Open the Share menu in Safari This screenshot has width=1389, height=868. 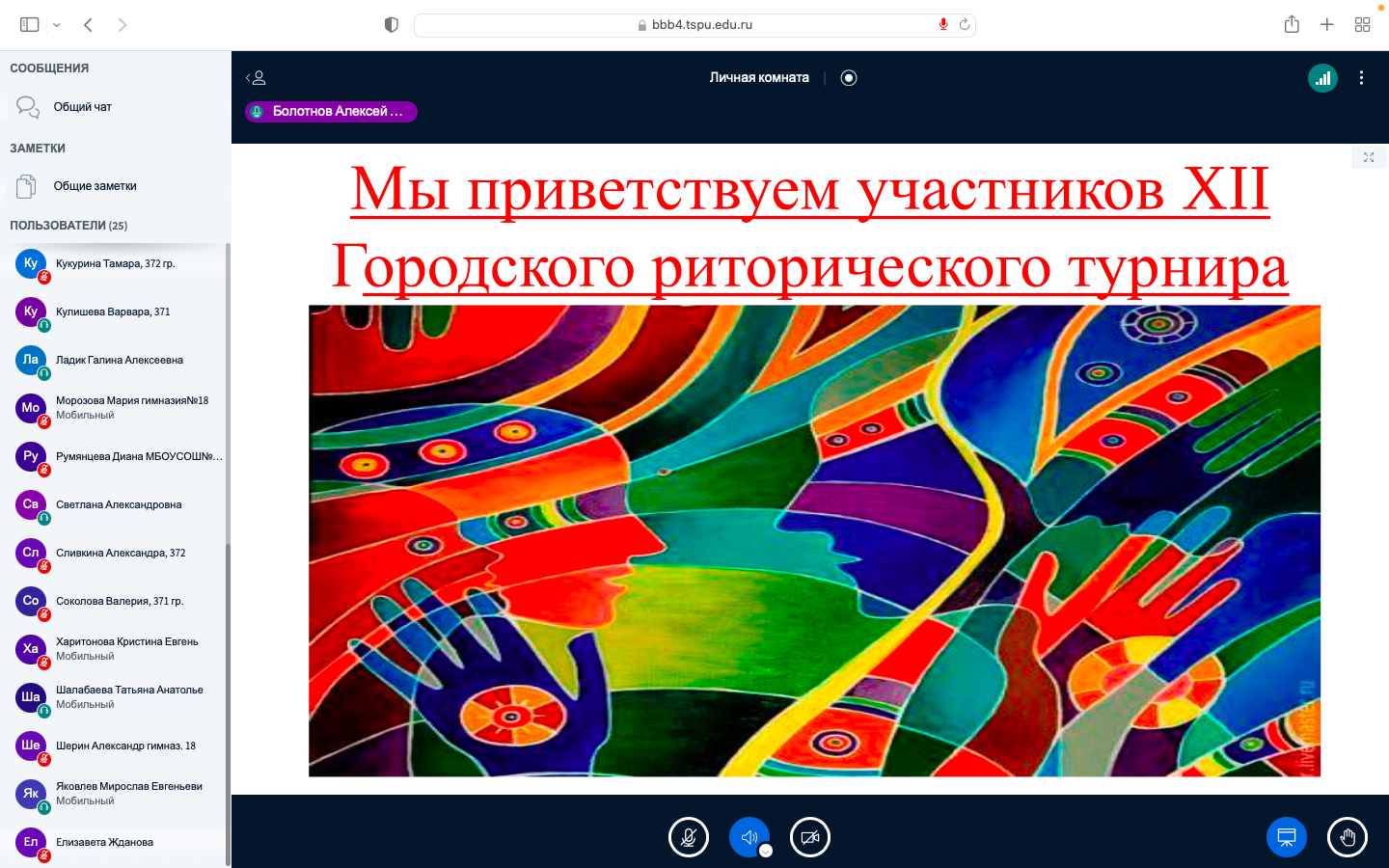coord(1292,24)
